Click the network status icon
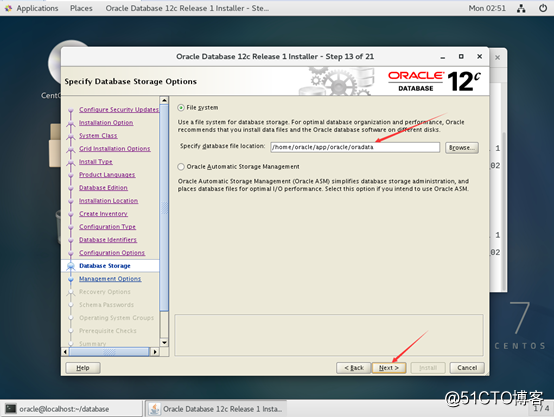The image size is (554, 417). (x=521, y=8)
